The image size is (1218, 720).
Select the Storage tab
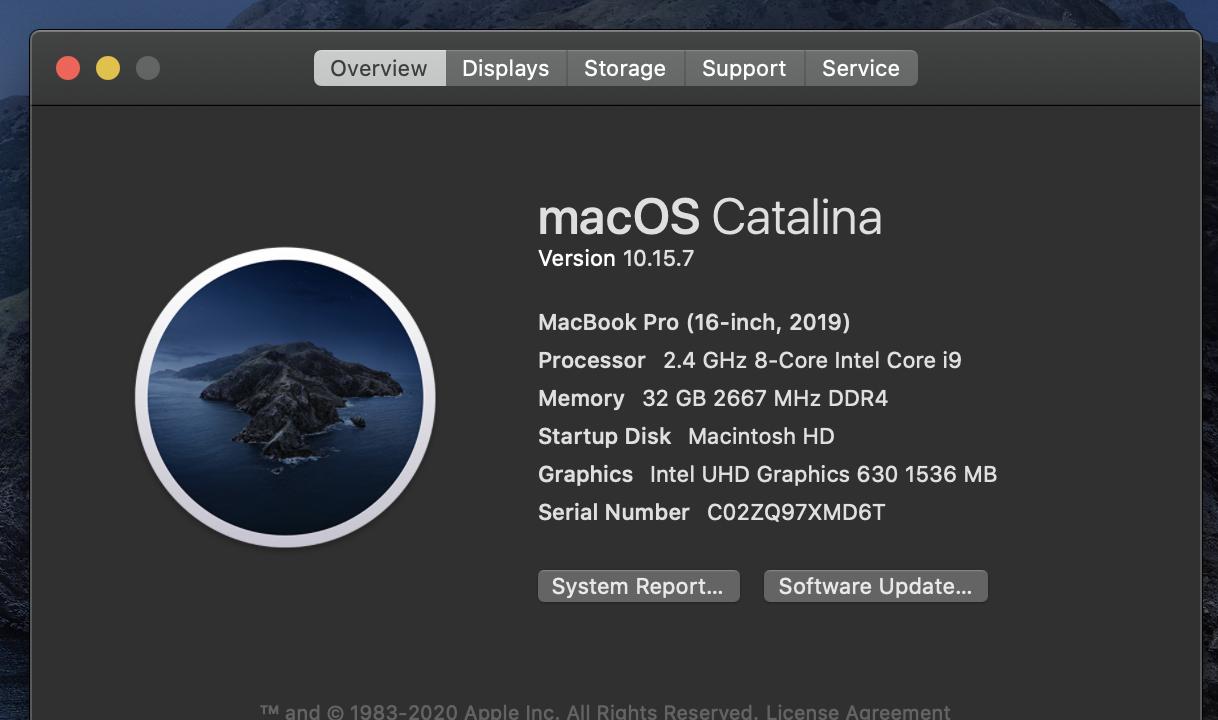[x=624, y=68]
